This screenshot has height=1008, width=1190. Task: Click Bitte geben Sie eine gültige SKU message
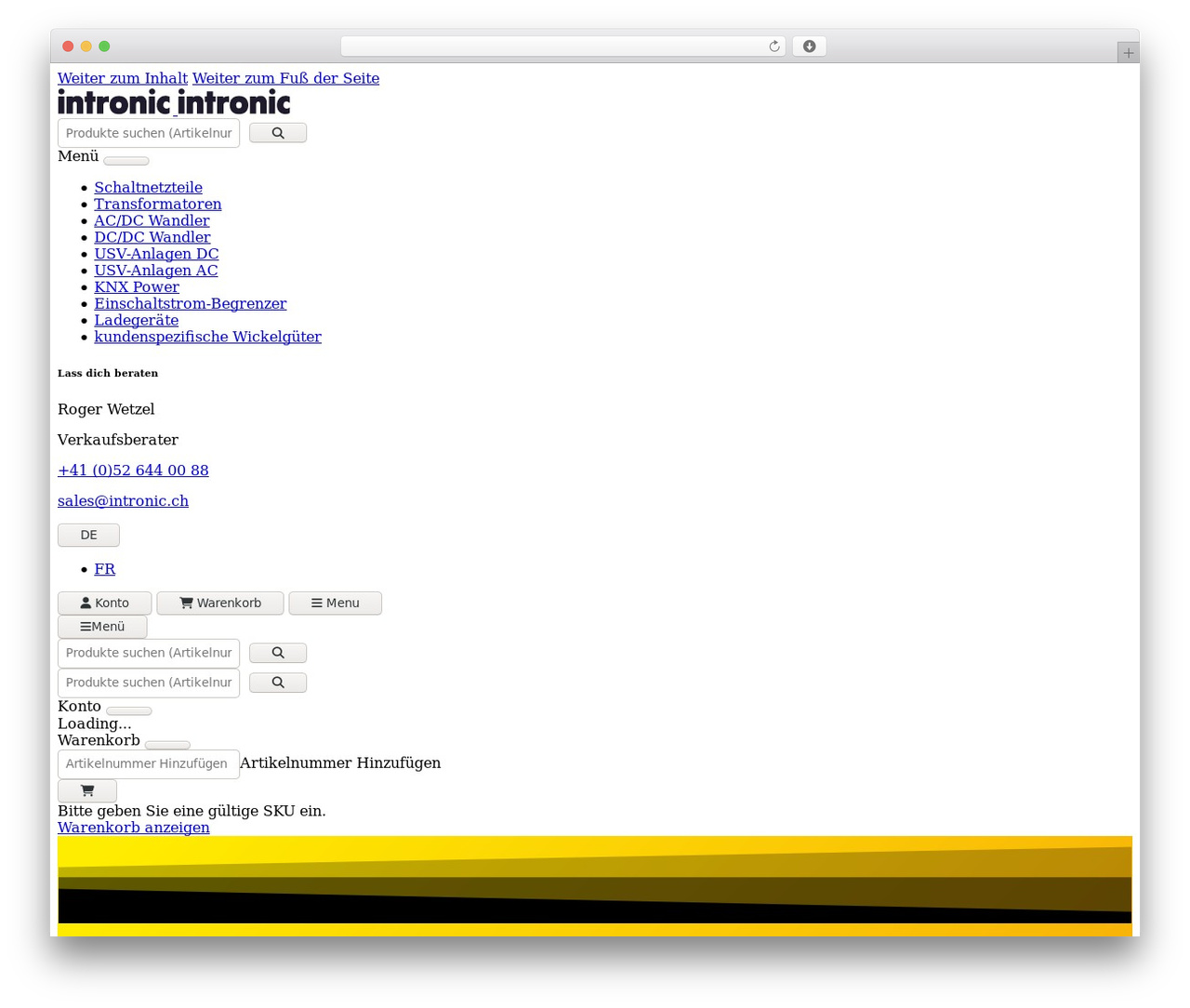(x=192, y=811)
